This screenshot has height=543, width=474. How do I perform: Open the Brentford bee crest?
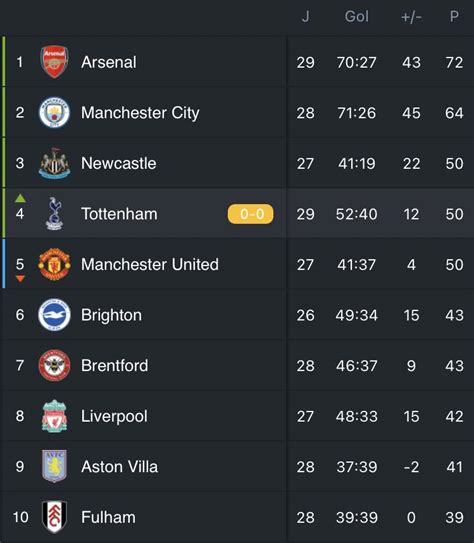pyautogui.click(x=54, y=365)
